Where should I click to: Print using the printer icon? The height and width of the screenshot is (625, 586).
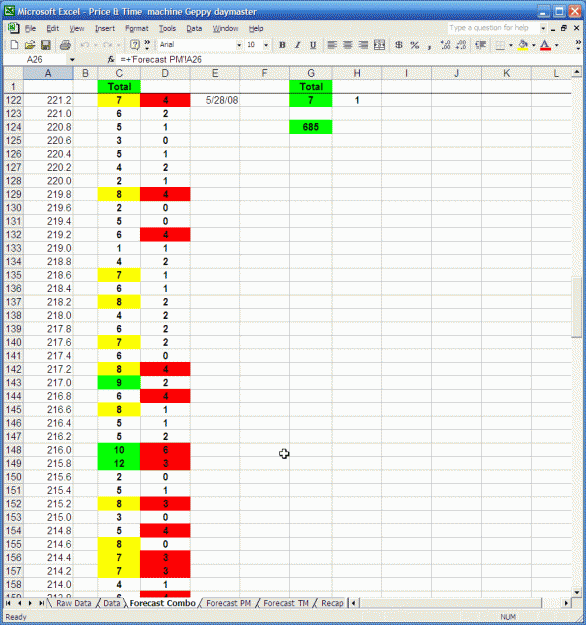[65, 45]
